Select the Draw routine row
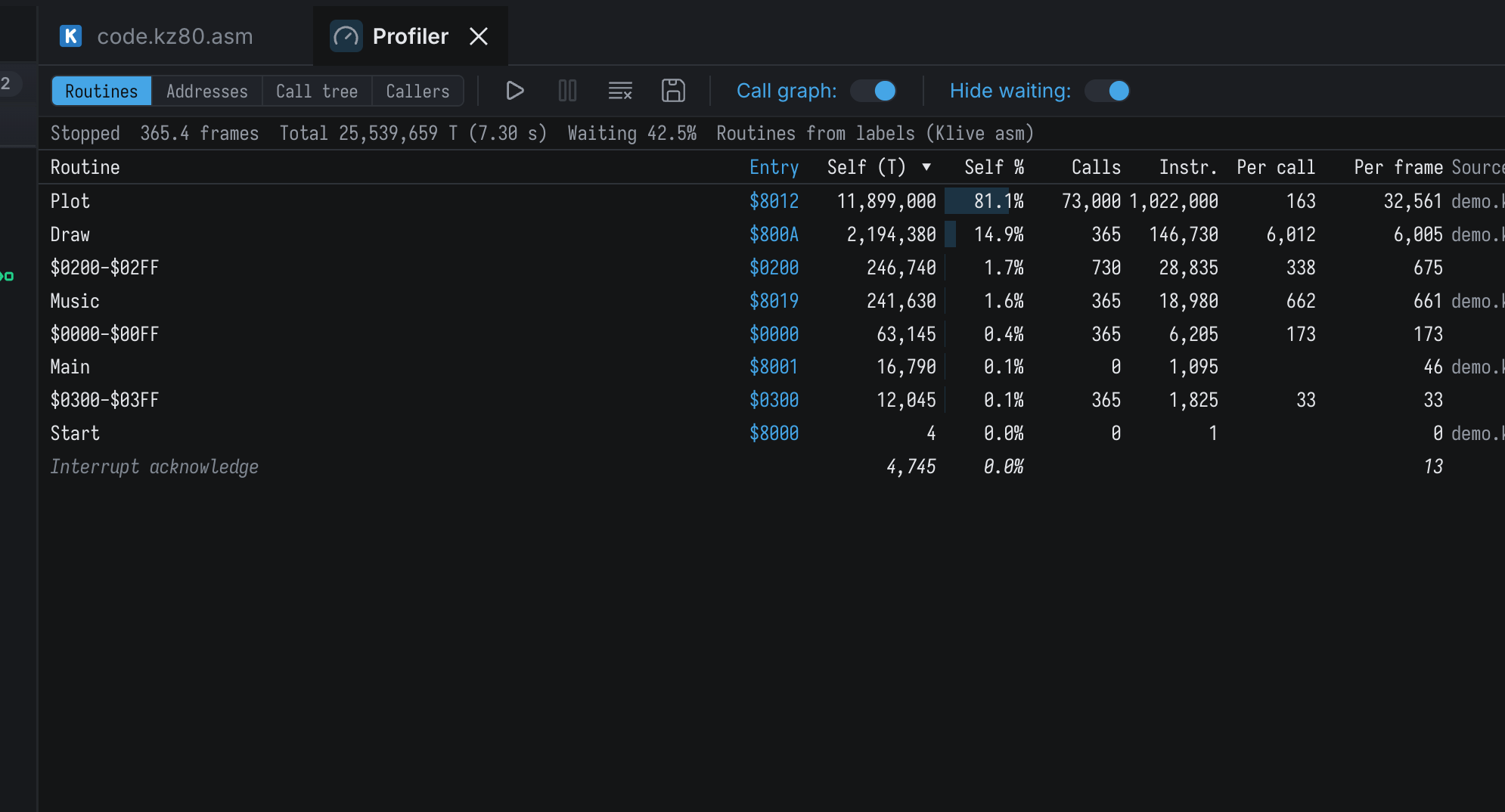The image size is (1505, 812). (x=771, y=234)
